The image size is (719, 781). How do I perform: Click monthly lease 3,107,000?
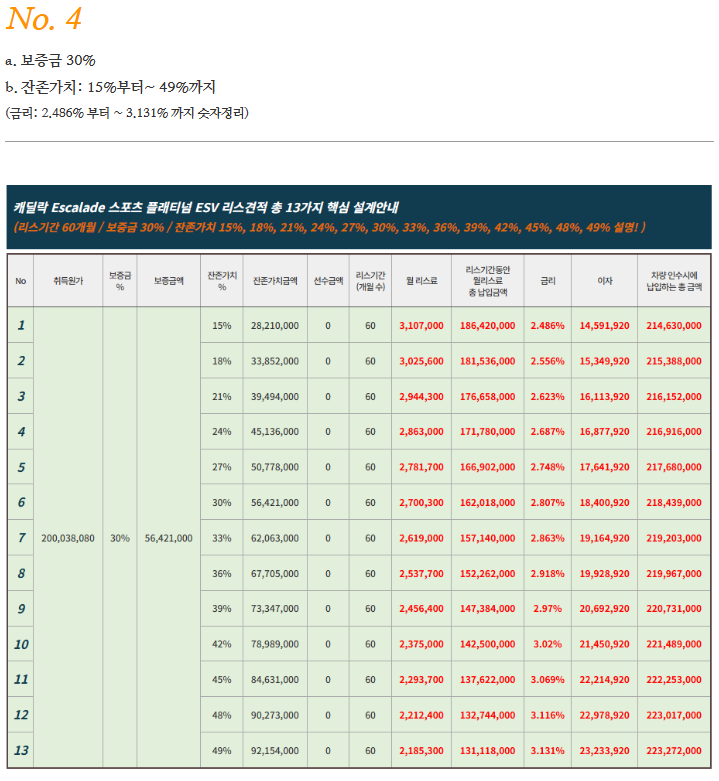[421, 326]
